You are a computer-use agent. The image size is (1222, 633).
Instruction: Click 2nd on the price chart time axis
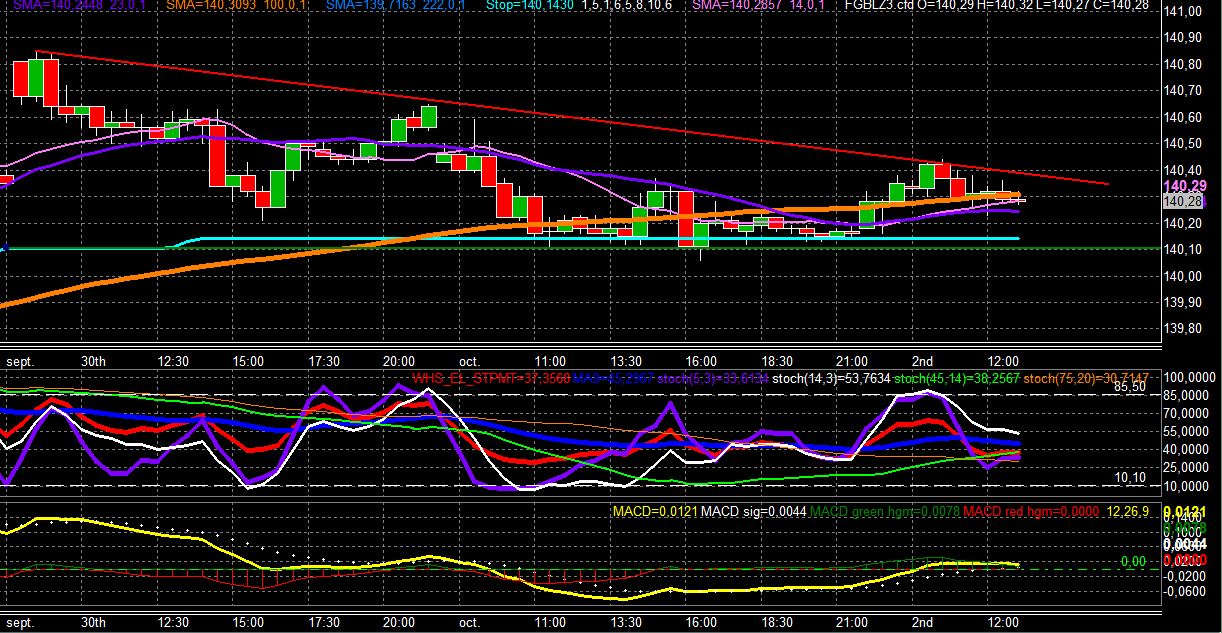[x=922, y=360]
